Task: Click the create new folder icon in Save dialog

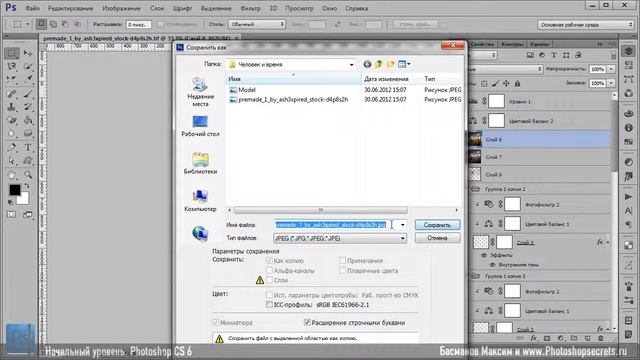Action: pyautogui.click(x=391, y=64)
